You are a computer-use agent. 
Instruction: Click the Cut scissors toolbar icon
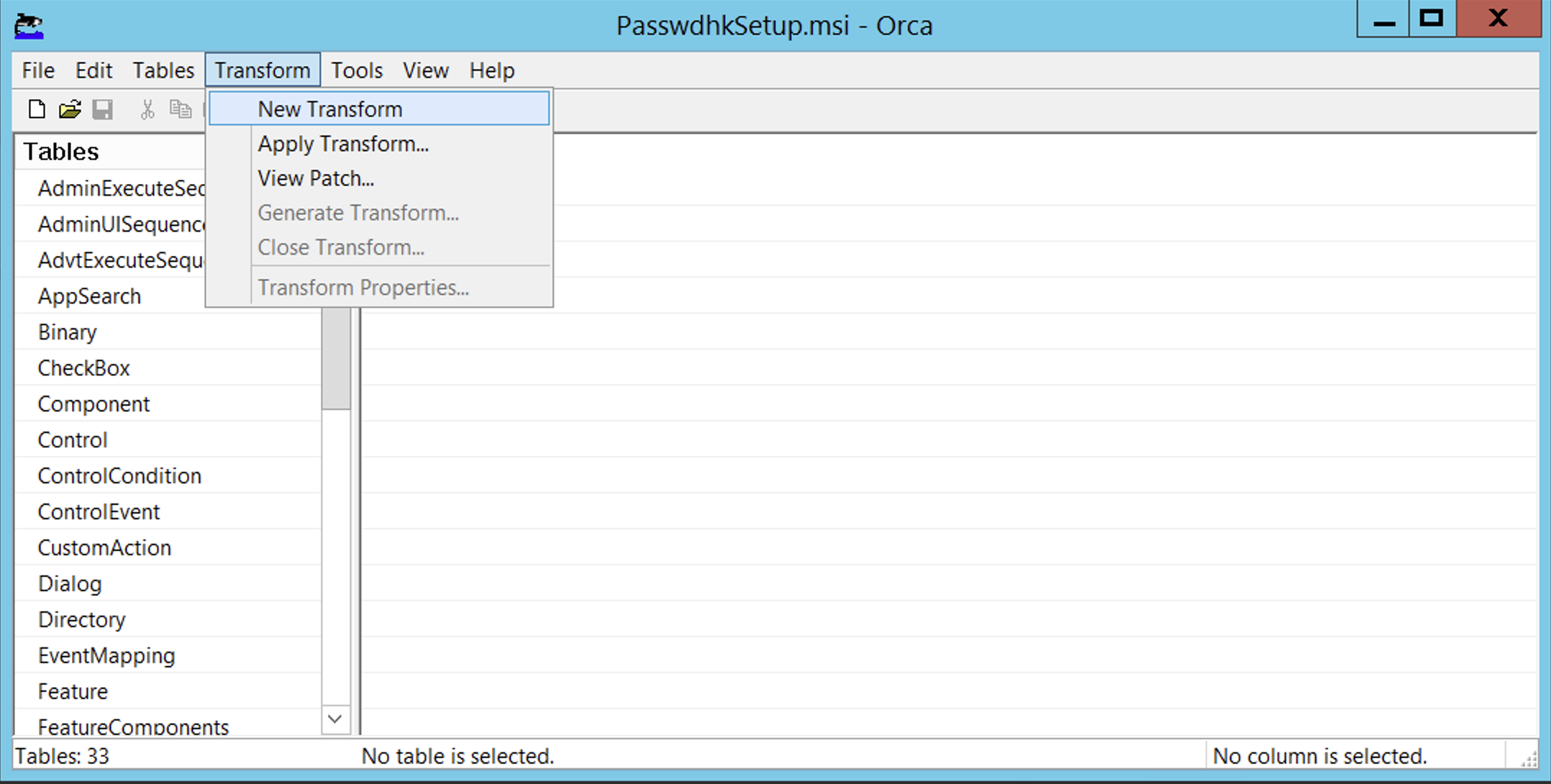click(x=147, y=109)
